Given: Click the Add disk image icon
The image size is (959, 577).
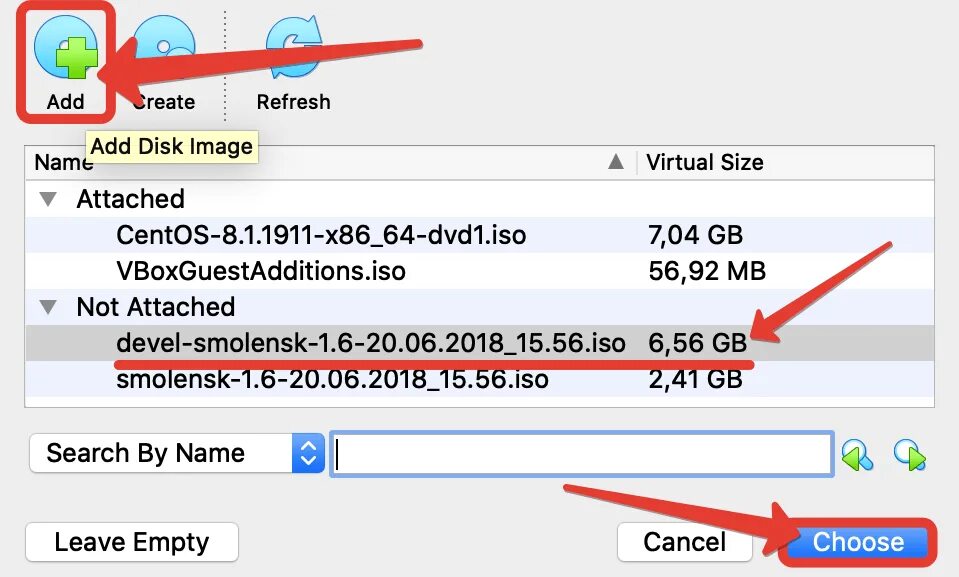Looking at the screenshot, I should 65,49.
